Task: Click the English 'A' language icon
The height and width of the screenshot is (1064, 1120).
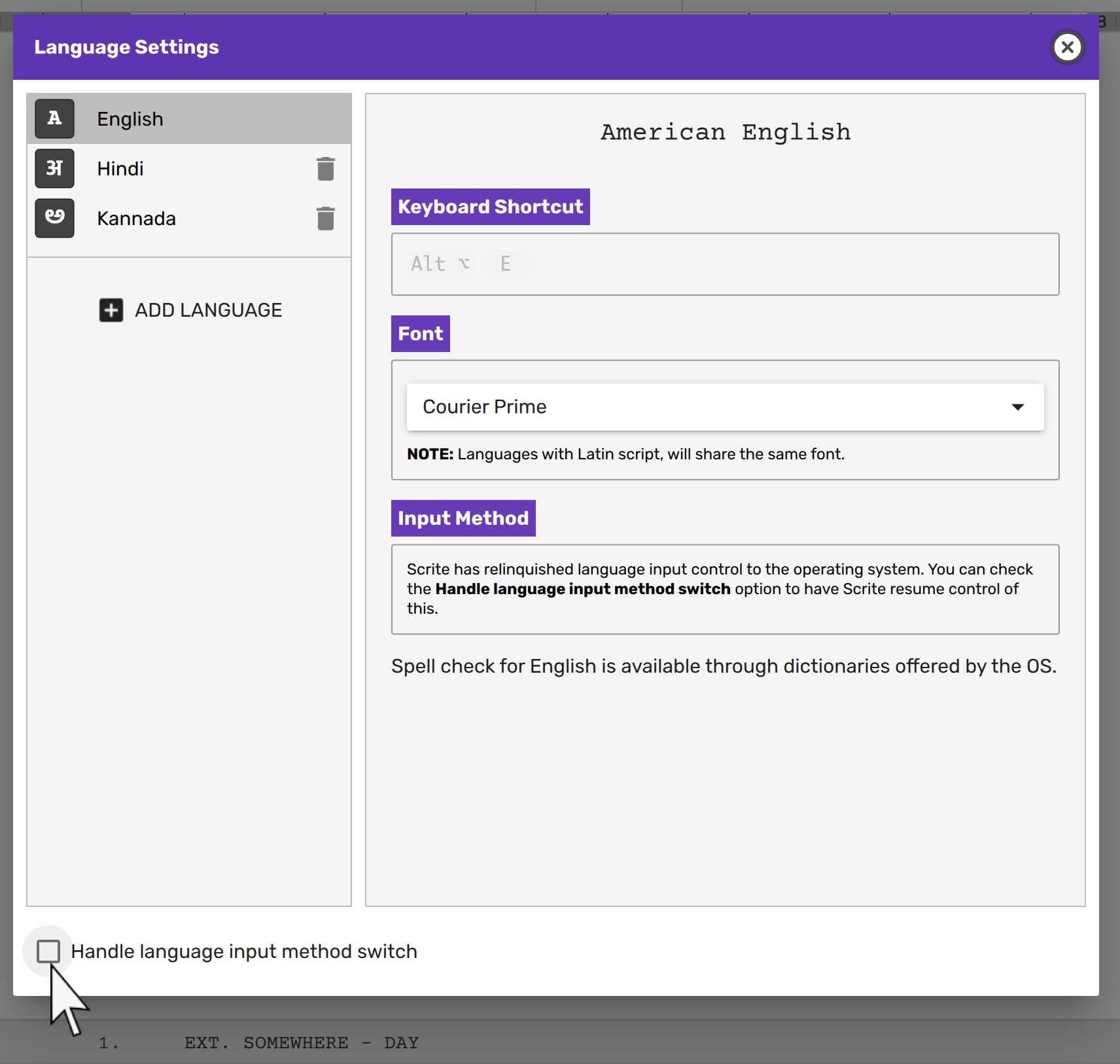Action: tap(54, 118)
